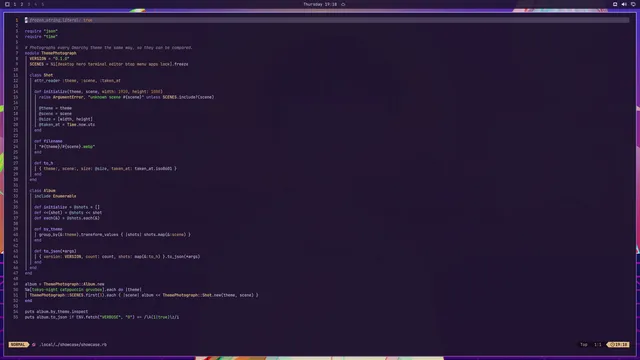Click the first tray icon left of volume
The image size is (640, 360).
[615, 4]
